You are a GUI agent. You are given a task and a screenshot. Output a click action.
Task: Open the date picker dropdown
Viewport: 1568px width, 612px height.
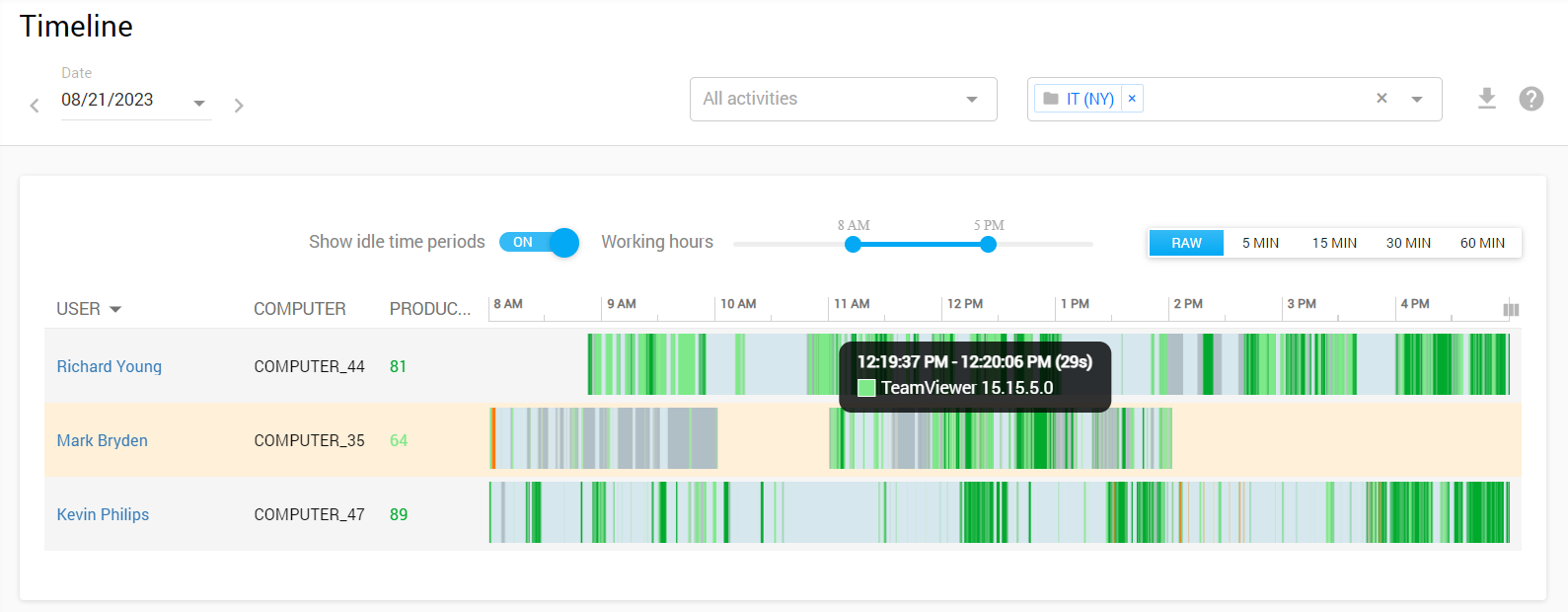click(199, 103)
